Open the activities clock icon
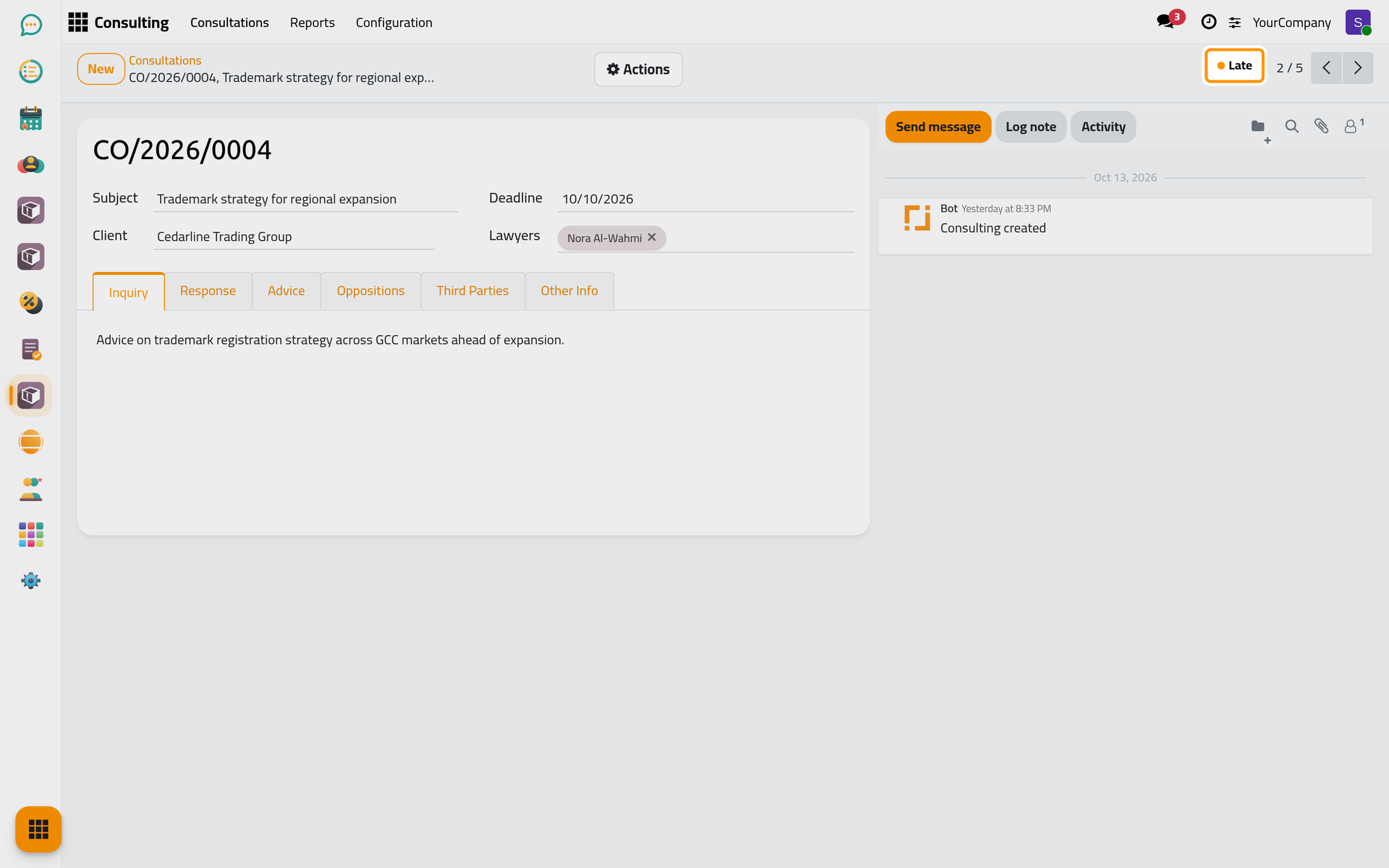 (1208, 22)
